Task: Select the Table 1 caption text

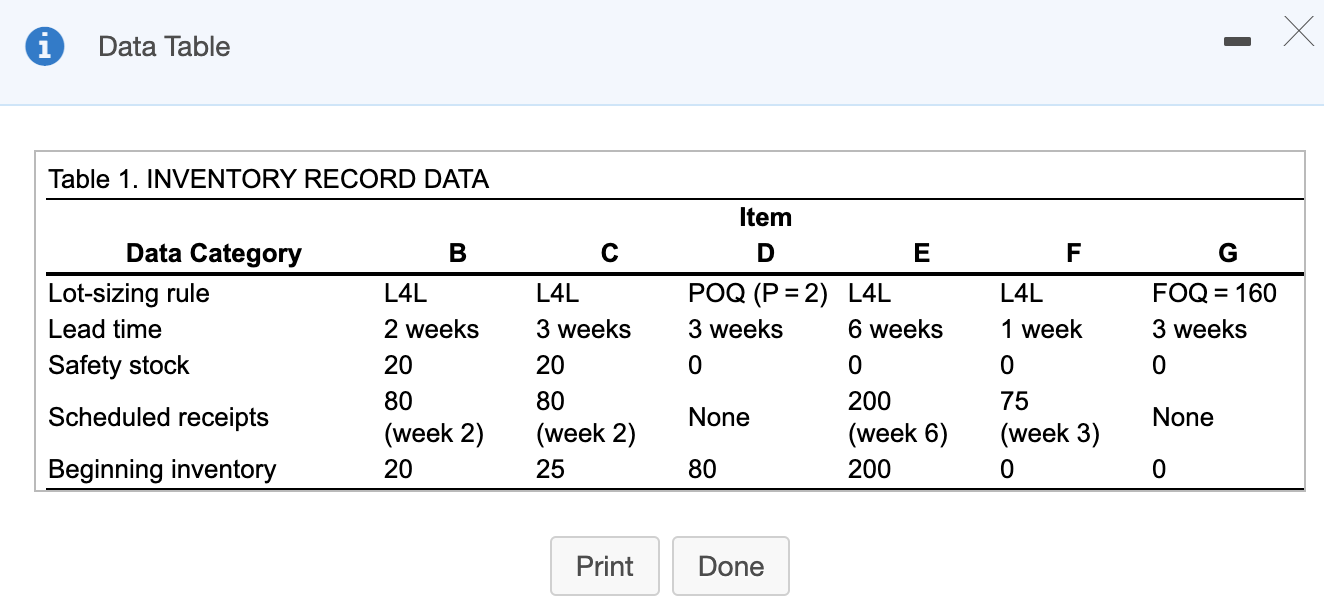Action: (268, 178)
